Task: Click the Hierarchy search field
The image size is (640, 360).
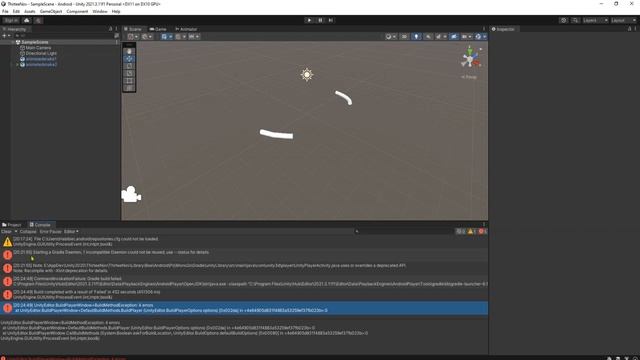Action: [x=64, y=36]
